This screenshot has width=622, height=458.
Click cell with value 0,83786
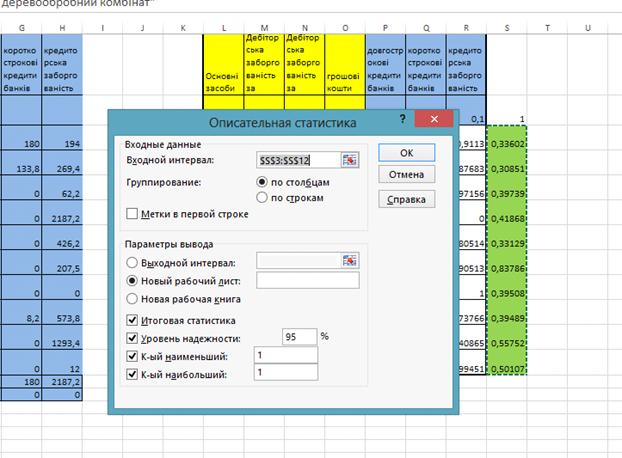(x=507, y=263)
